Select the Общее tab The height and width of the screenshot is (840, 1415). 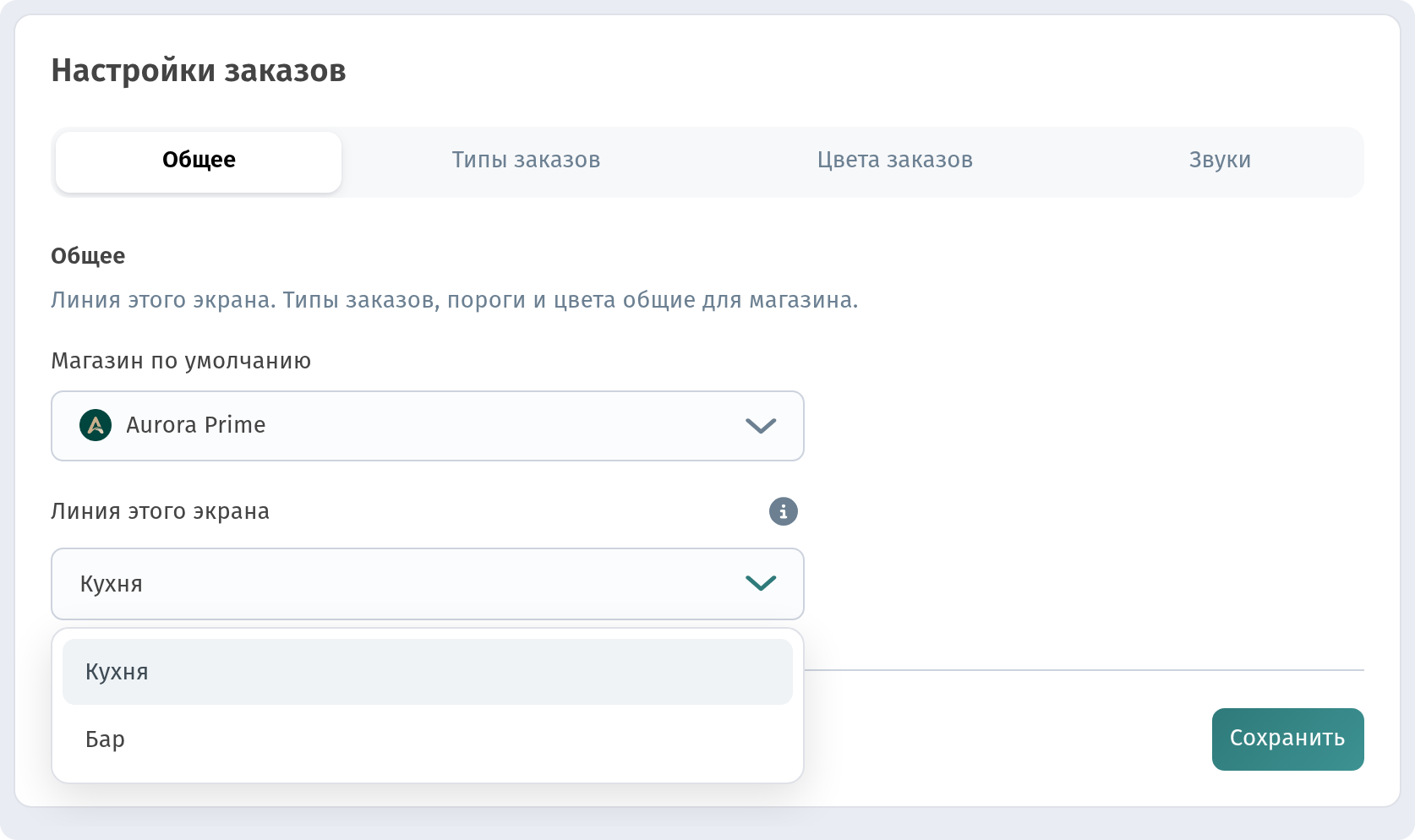(199, 161)
